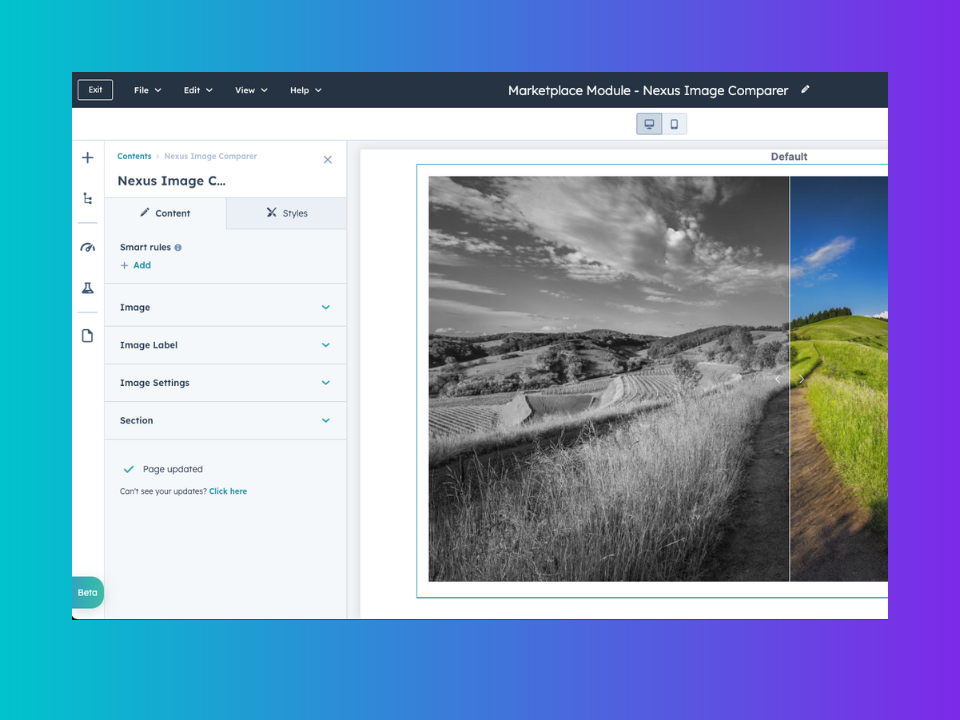960x720 pixels.
Task: Switch to the Styles tab
Action: (x=287, y=213)
